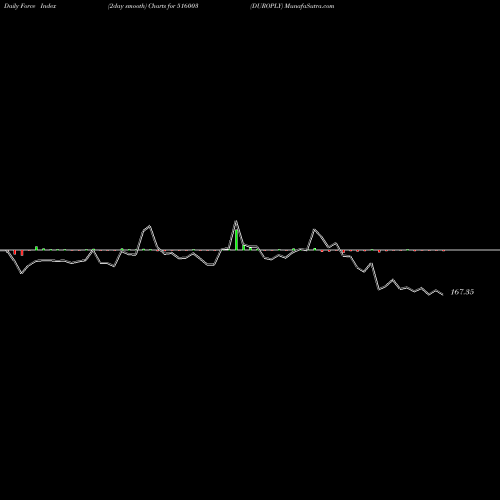Click the '(2day smooth) Charts for 516003' text
The width and height of the screenshot is (500, 500).
tap(153, 6)
